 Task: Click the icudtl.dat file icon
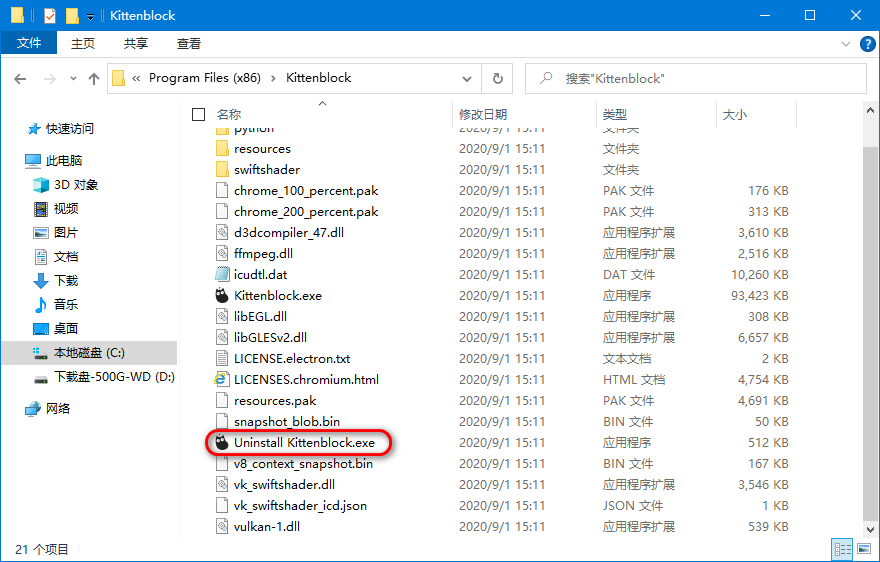(x=222, y=275)
